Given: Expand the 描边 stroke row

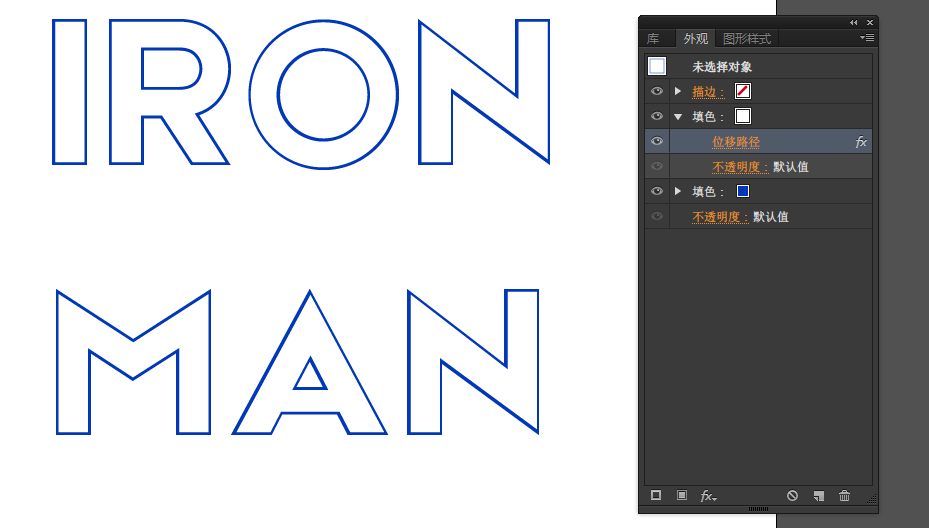Looking at the screenshot, I should click(678, 91).
